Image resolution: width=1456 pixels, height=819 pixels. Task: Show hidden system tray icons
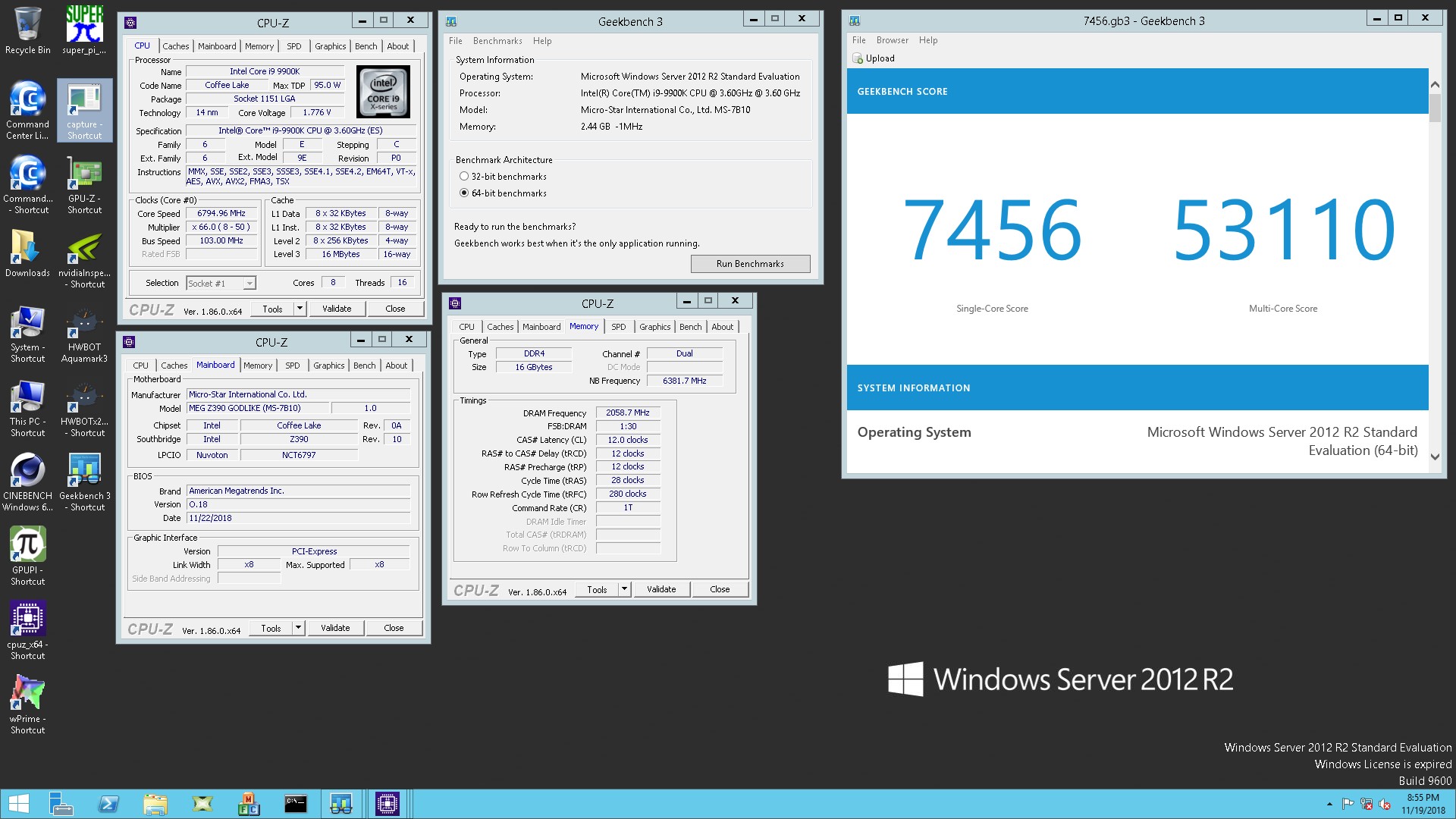(x=1329, y=804)
